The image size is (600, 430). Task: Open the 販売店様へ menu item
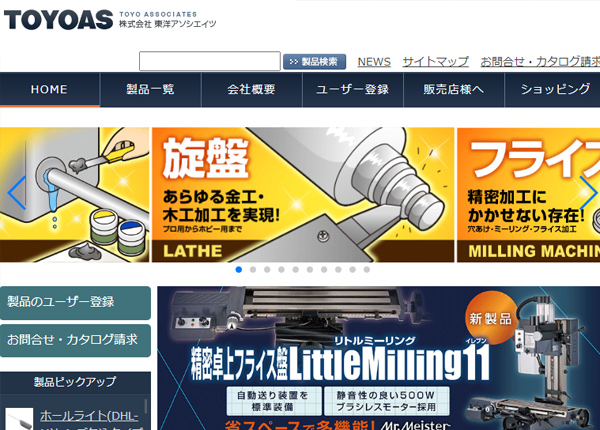point(453,90)
